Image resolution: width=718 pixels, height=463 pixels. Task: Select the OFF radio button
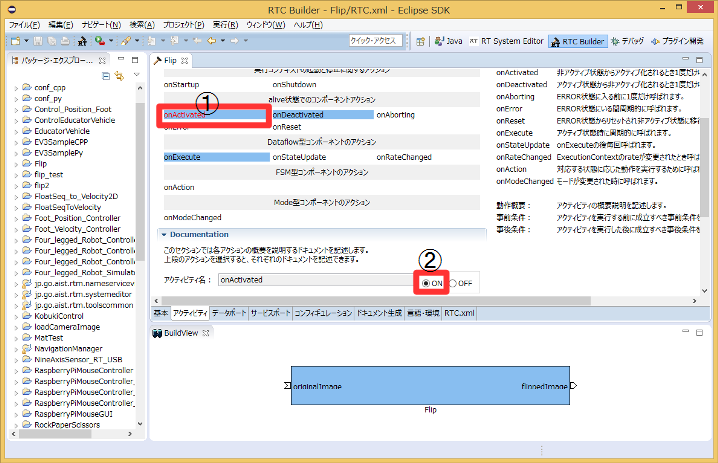pos(453,283)
